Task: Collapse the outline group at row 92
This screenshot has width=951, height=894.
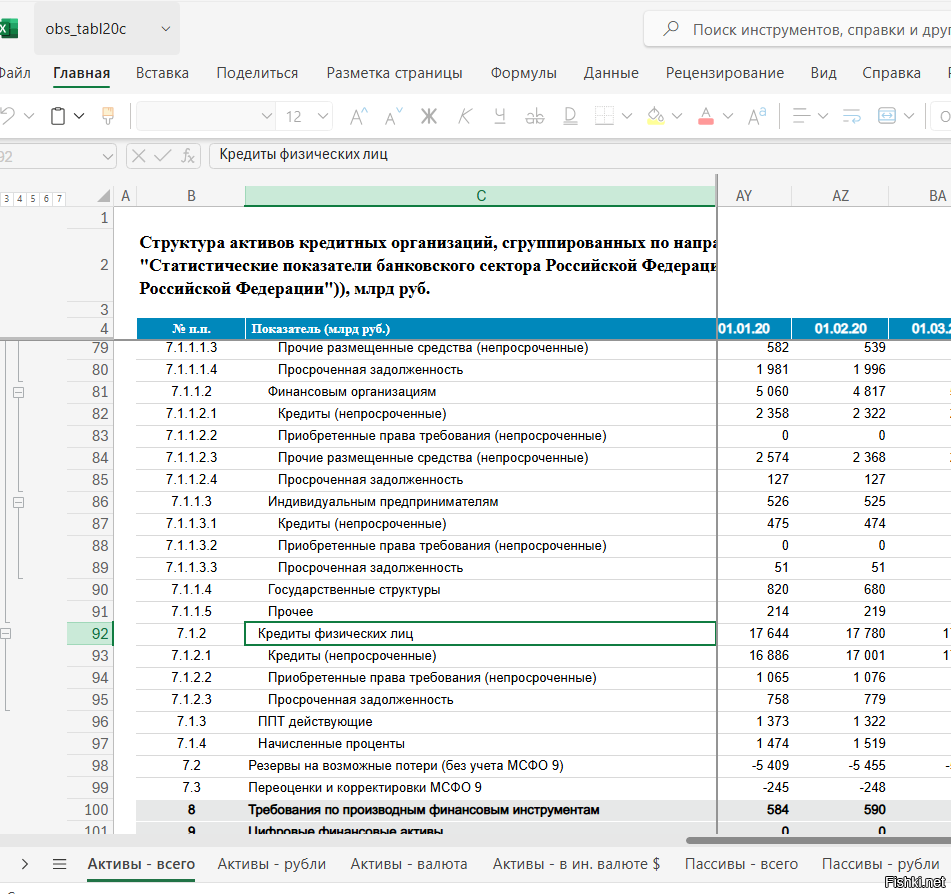Action: click(6, 634)
